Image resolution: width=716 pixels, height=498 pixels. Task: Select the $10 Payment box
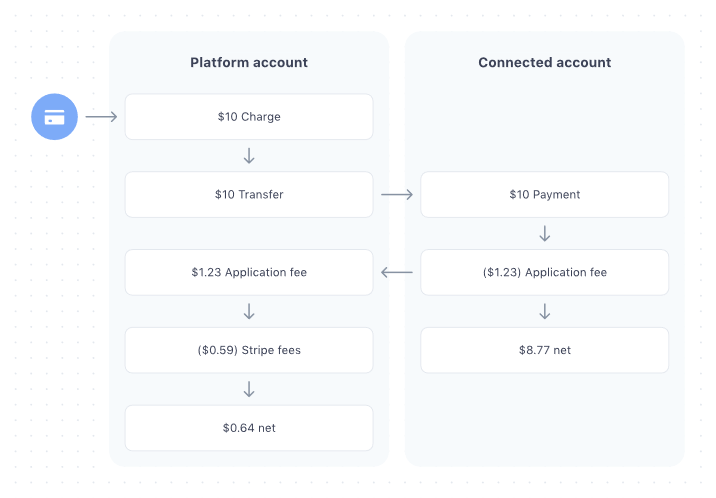point(545,195)
